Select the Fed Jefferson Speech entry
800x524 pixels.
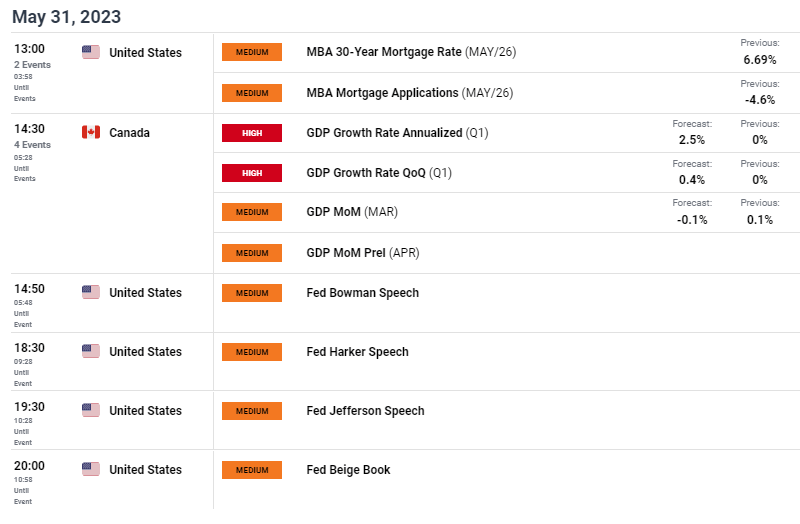365,411
